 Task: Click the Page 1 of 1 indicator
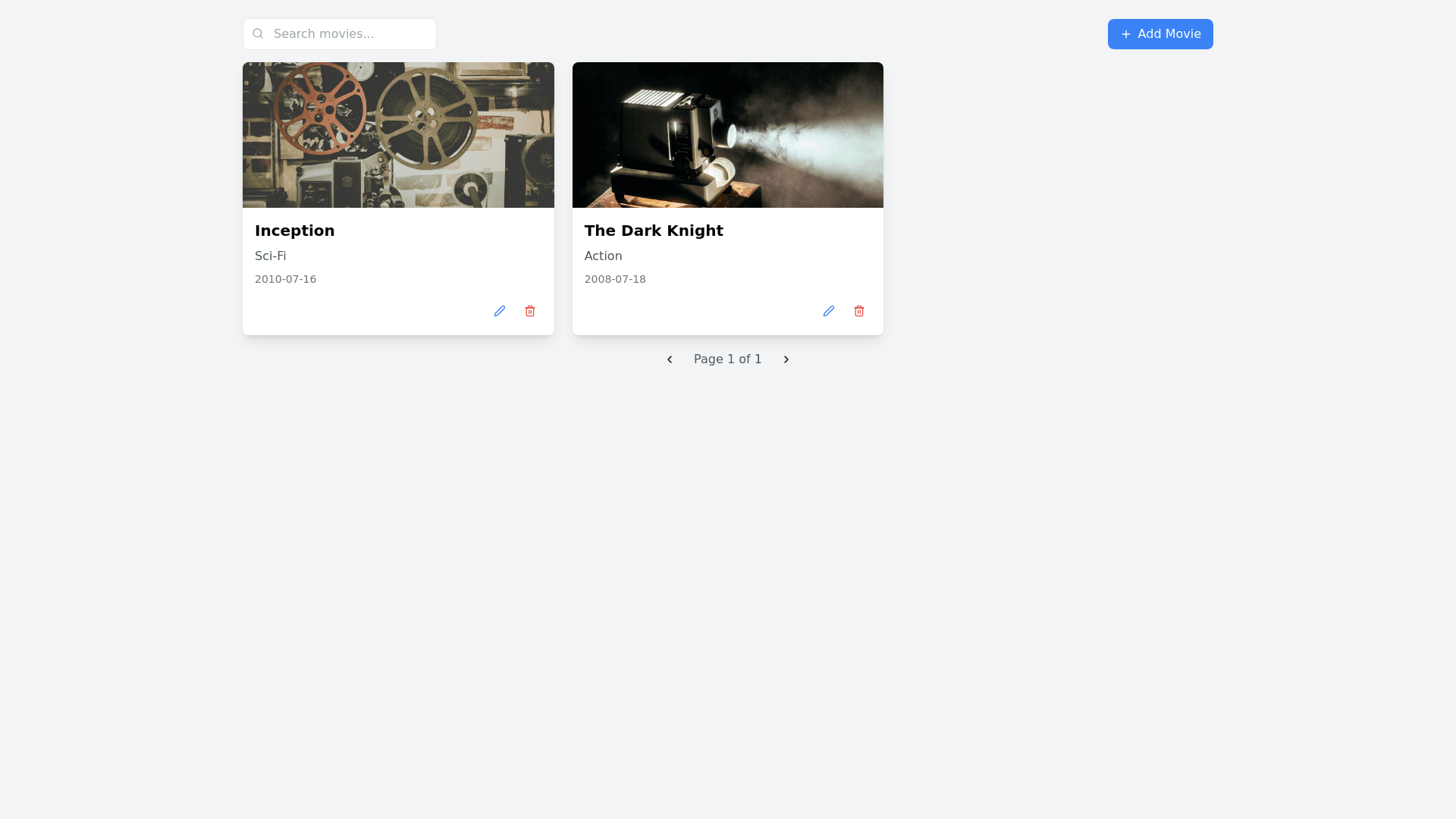pyautogui.click(x=727, y=359)
